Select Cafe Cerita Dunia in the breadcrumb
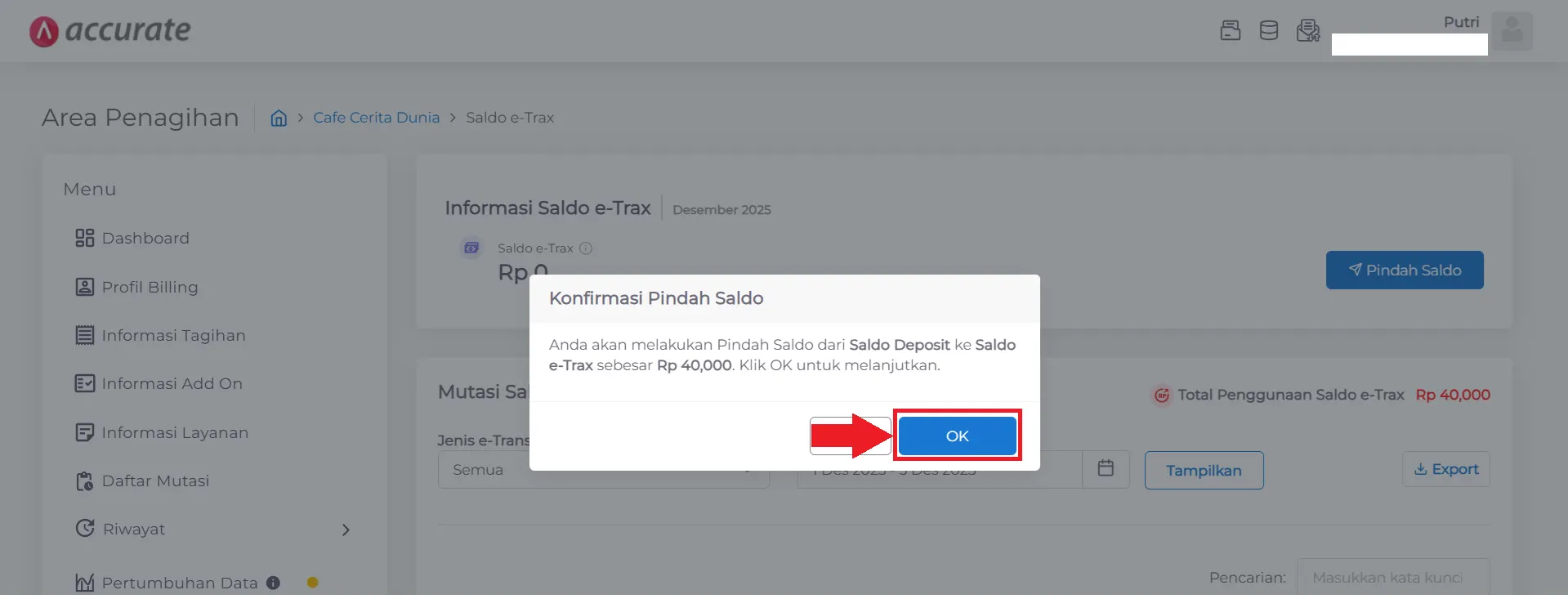The width and height of the screenshot is (1568, 599). tap(376, 117)
